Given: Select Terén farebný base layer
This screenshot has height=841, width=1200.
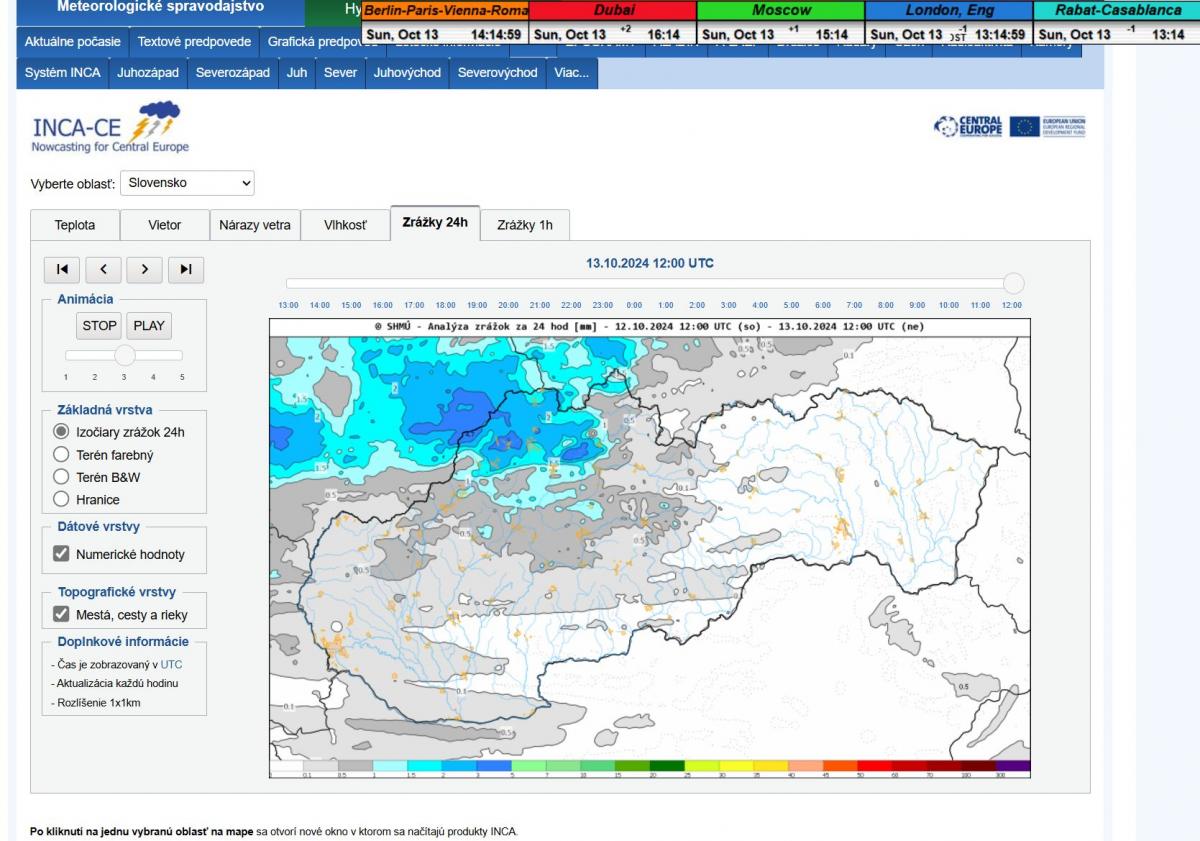Looking at the screenshot, I should point(61,455).
